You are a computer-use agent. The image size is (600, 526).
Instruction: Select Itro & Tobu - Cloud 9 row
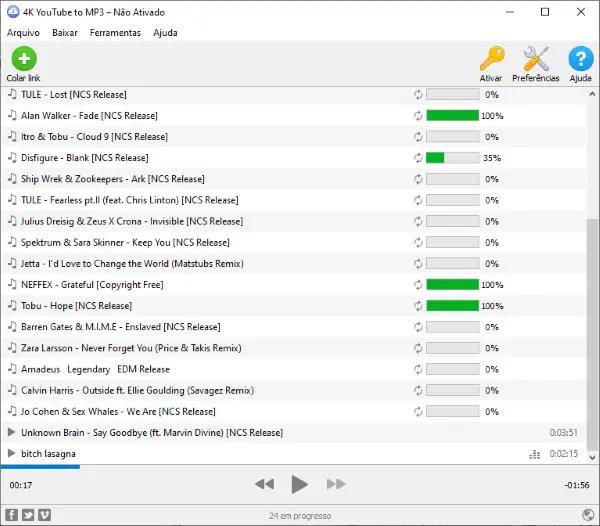pos(294,137)
